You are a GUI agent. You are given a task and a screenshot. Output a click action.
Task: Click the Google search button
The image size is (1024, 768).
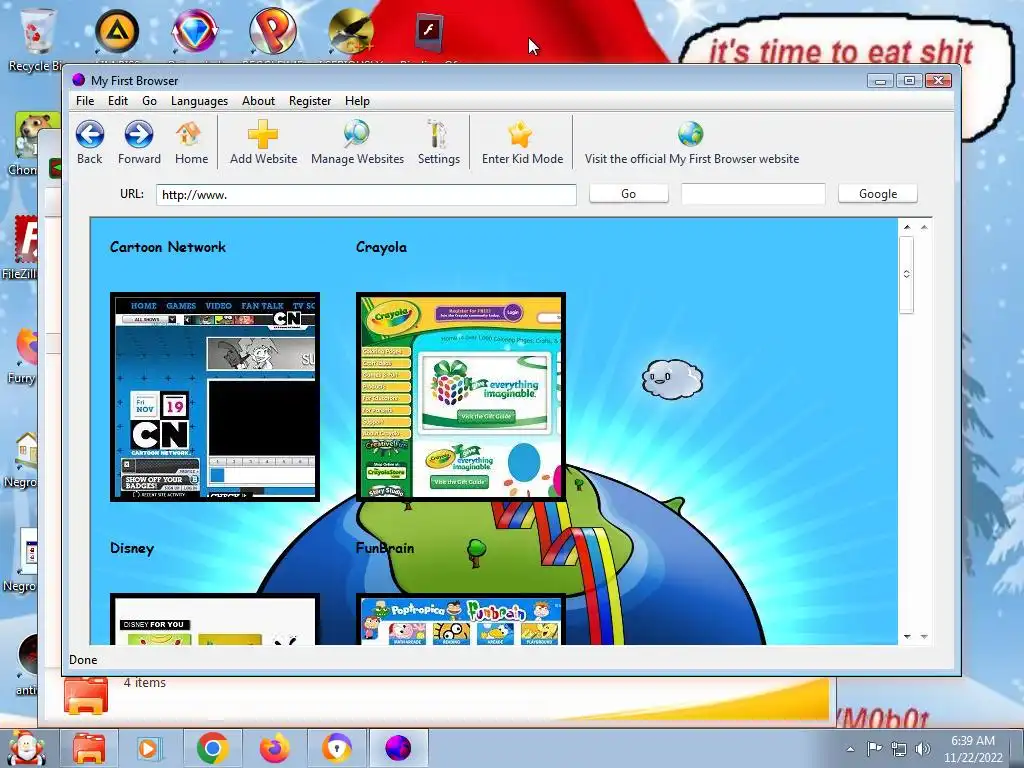(x=878, y=194)
